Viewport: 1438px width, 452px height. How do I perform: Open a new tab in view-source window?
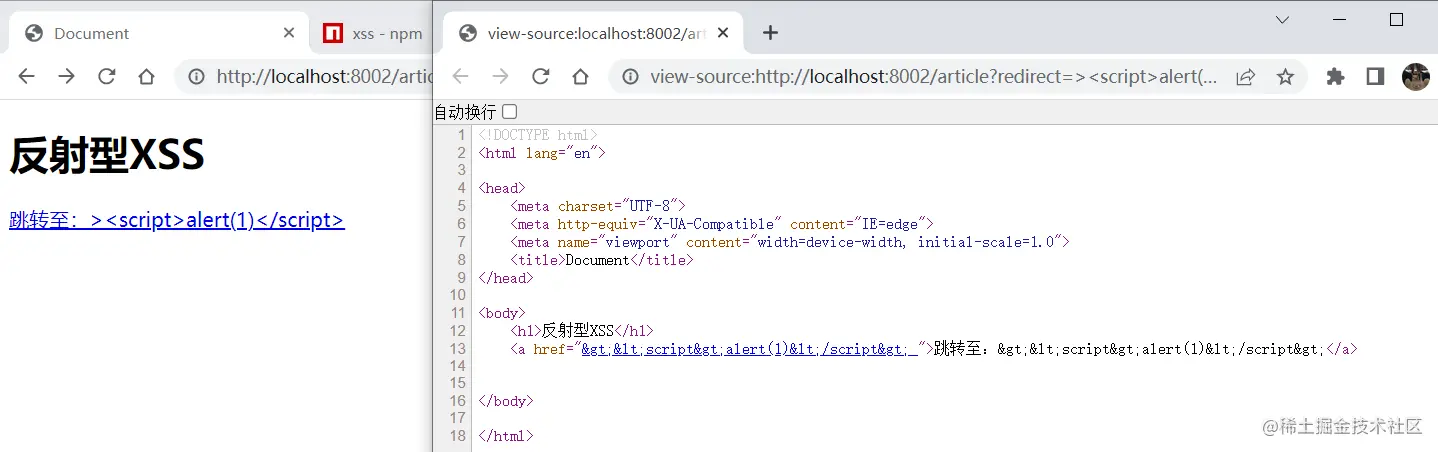pos(770,33)
